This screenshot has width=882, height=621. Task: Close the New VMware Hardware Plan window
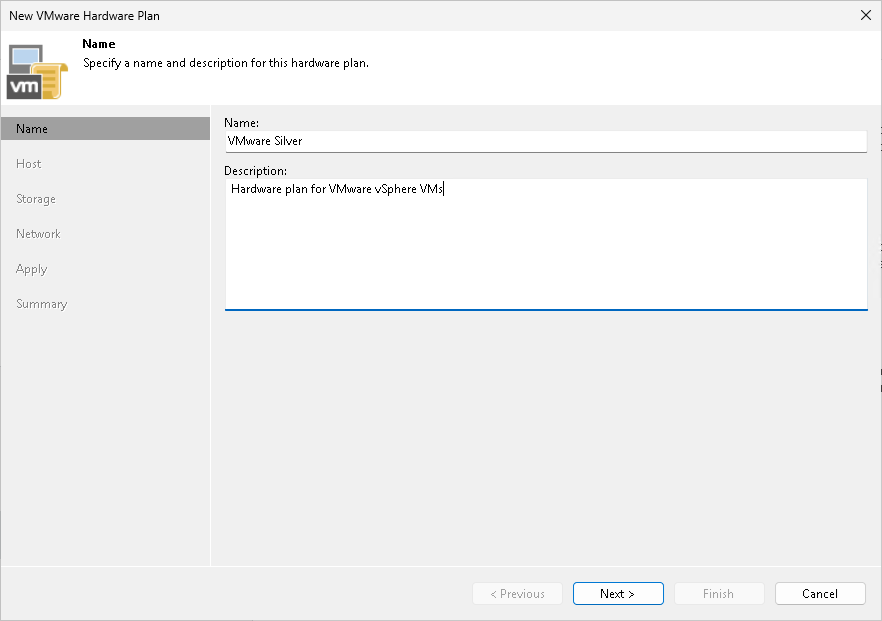865,15
